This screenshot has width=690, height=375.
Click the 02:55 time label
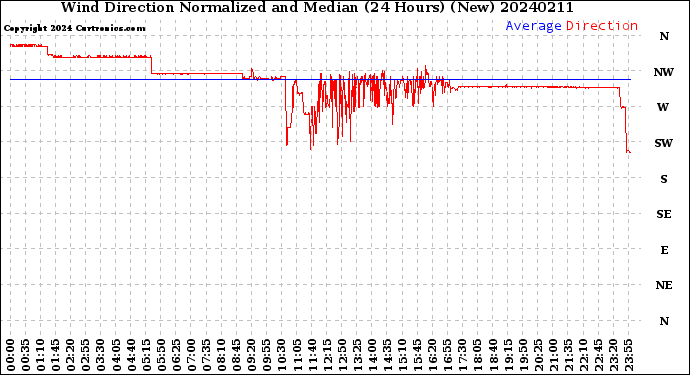(x=86, y=355)
